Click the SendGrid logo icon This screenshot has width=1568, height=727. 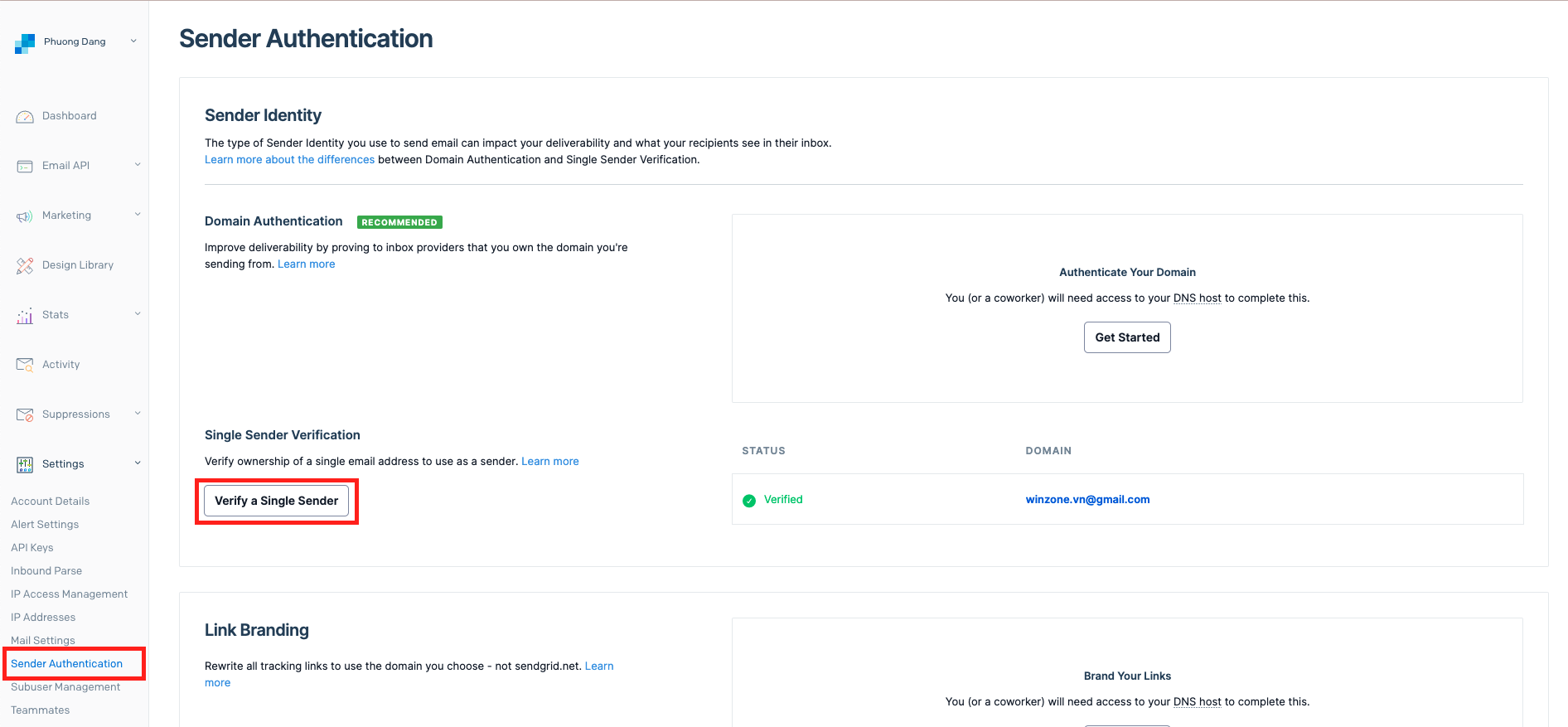(x=25, y=43)
